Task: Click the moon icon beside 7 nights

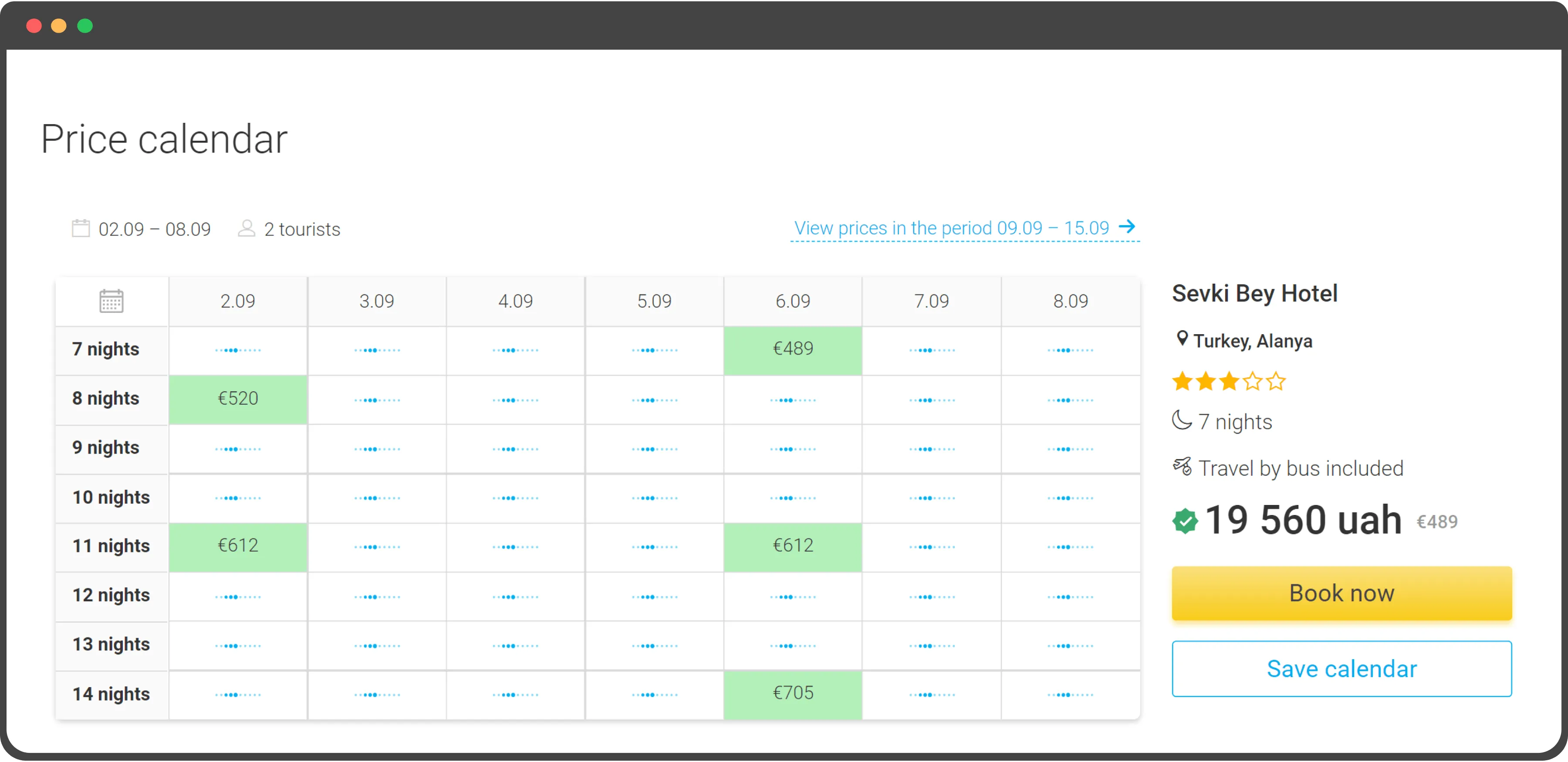Action: click(x=1182, y=420)
